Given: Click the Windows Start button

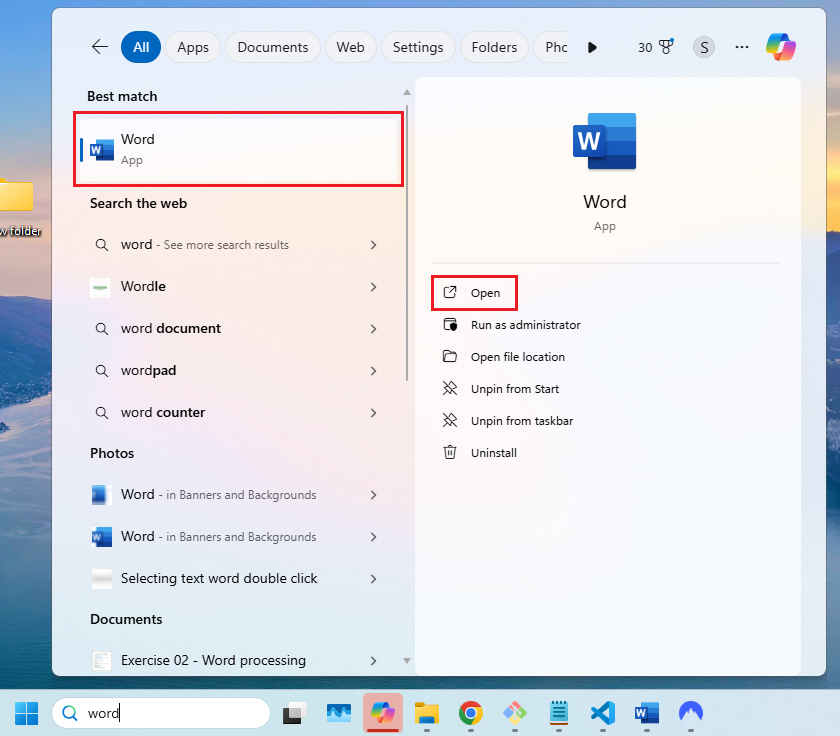Looking at the screenshot, I should tap(27, 713).
